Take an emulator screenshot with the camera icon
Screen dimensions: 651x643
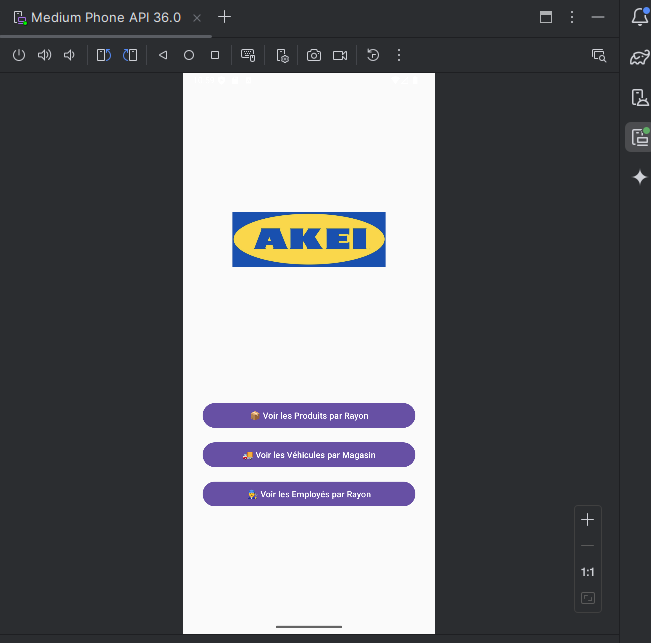[314, 55]
